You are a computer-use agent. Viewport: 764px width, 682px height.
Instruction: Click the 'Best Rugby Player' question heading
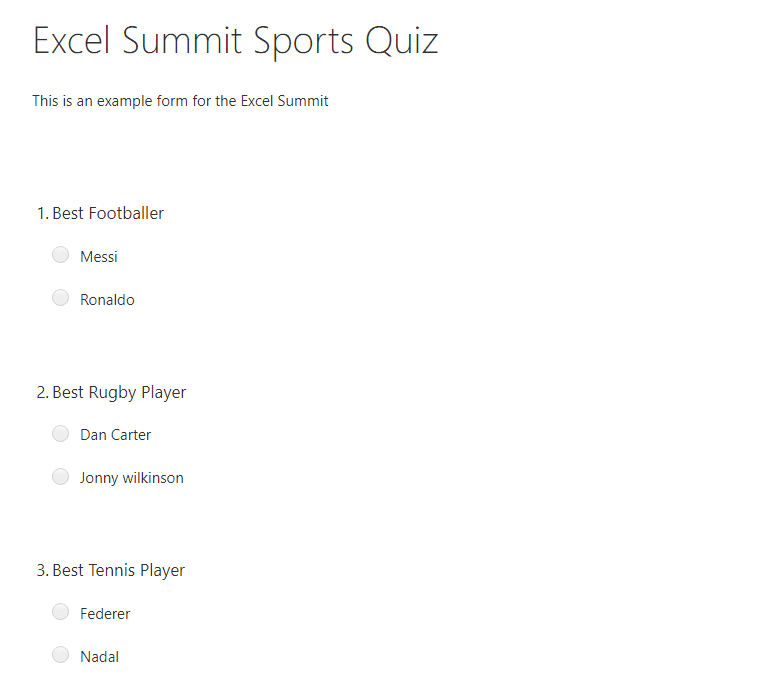click(119, 392)
